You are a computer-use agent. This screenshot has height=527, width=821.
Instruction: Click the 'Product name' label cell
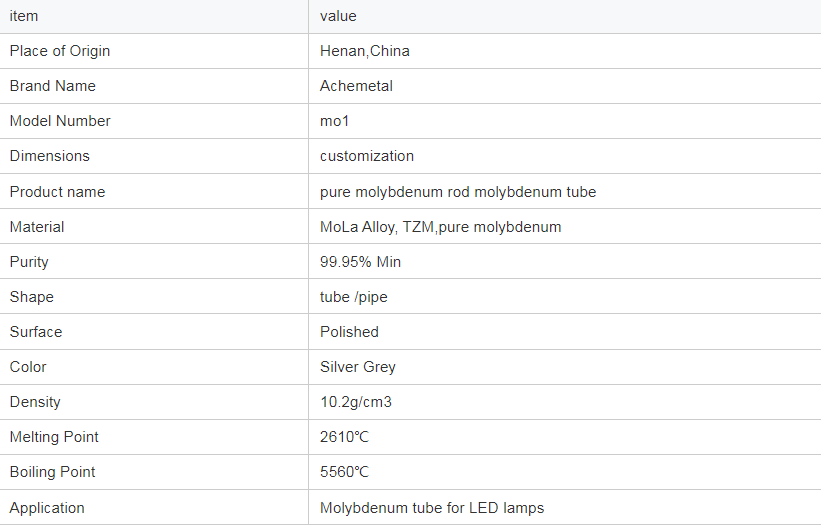point(57,192)
